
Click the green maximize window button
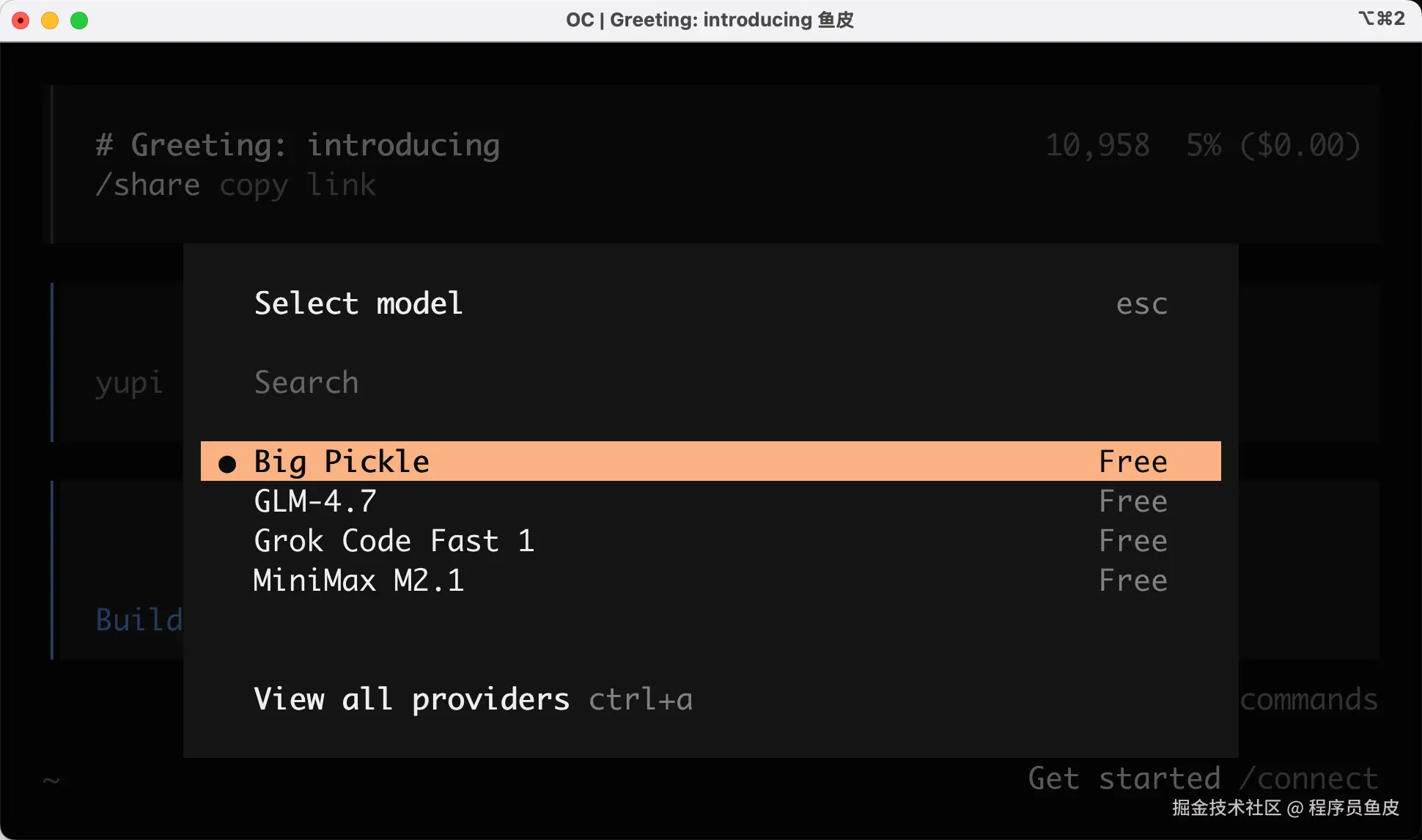pyautogui.click(x=79, y=21)
